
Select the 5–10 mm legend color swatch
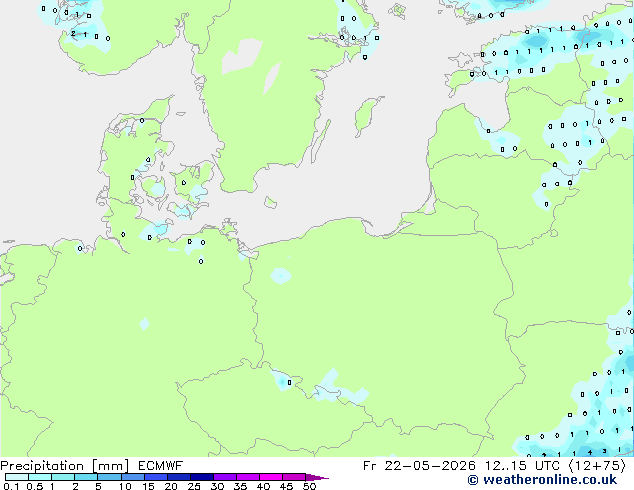tap(109, 477)
